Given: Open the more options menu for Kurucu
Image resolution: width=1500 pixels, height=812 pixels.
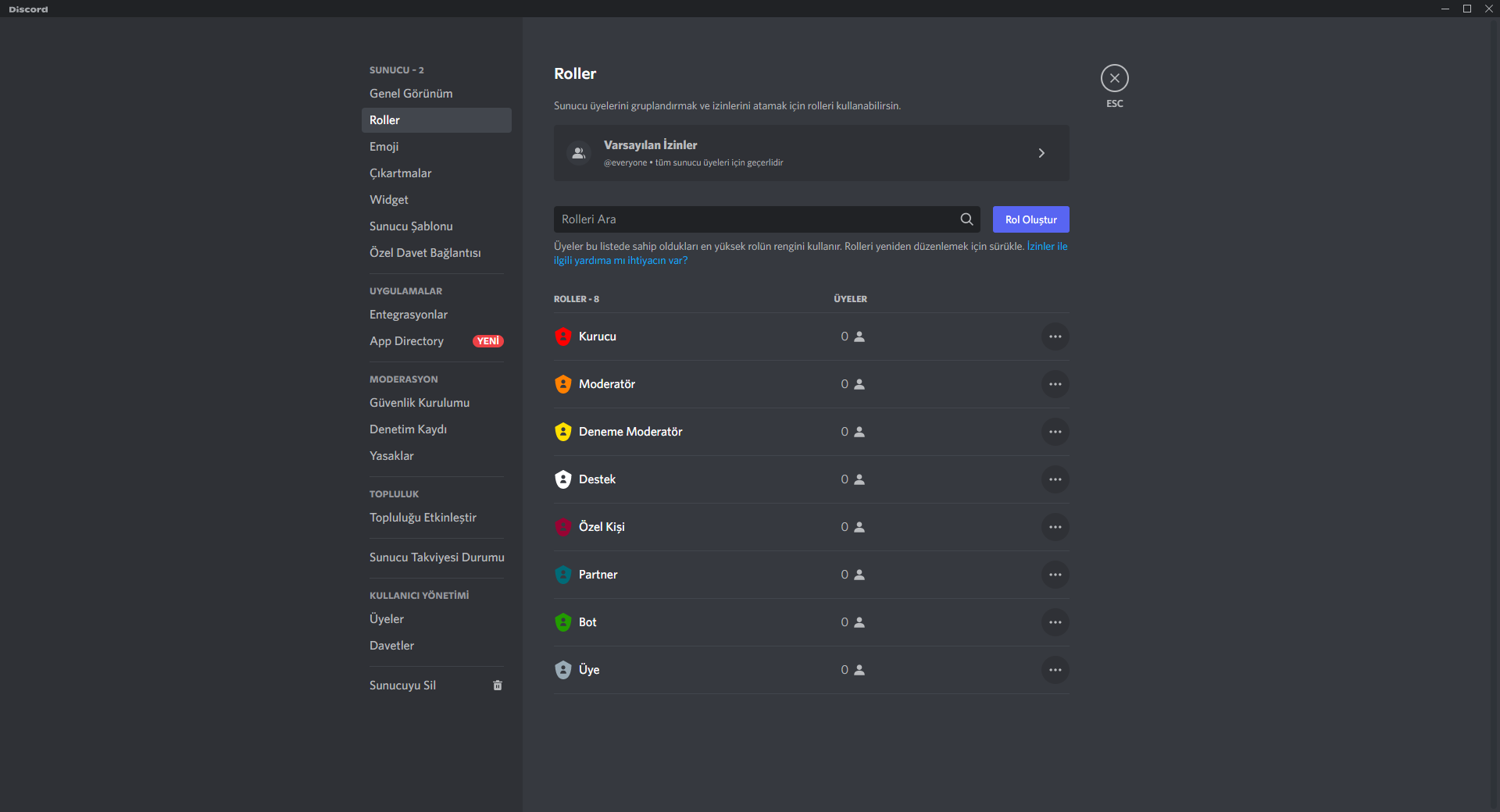Looking at the screenshot, I should (1055, 337).
